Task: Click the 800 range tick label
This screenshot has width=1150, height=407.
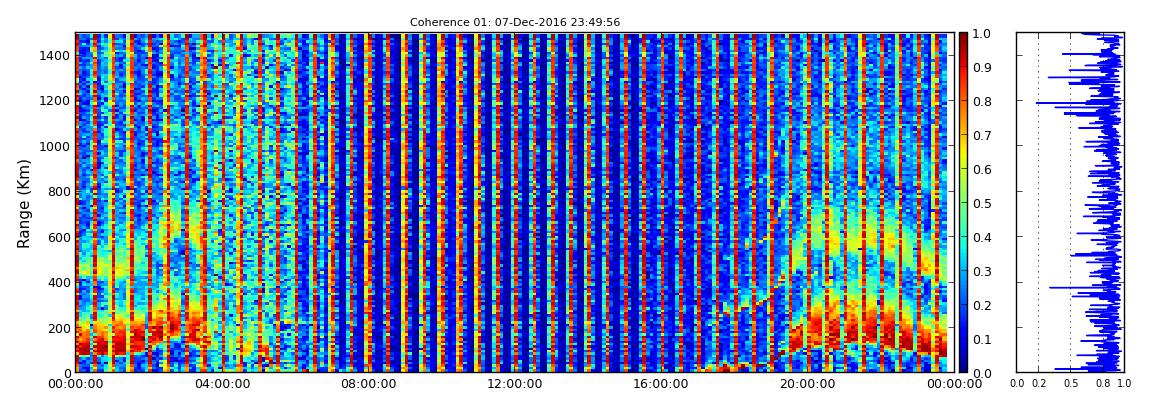Action: 59,192
